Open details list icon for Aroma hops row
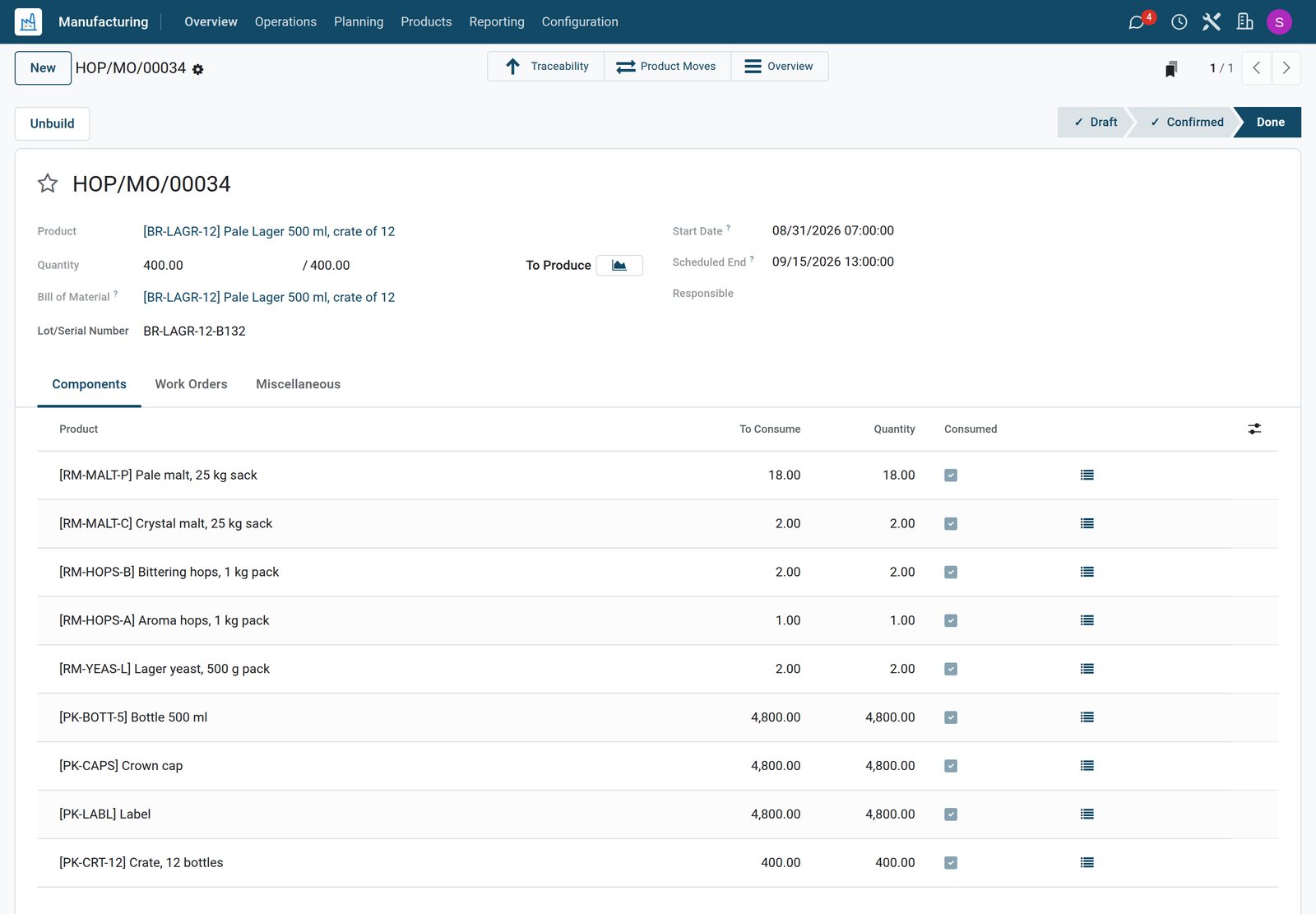1316x914 pixels. point(1087,620)
